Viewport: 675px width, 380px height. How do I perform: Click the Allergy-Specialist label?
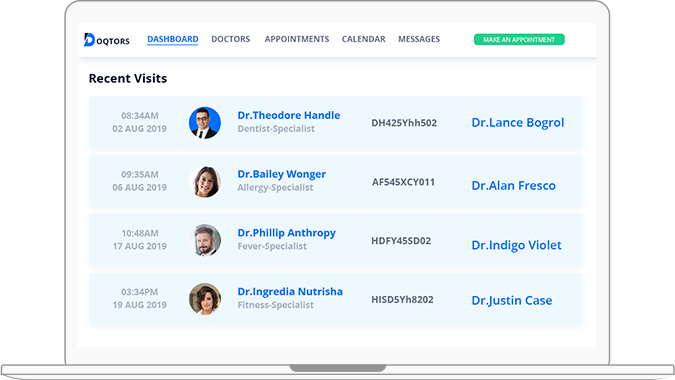(275, 188)
